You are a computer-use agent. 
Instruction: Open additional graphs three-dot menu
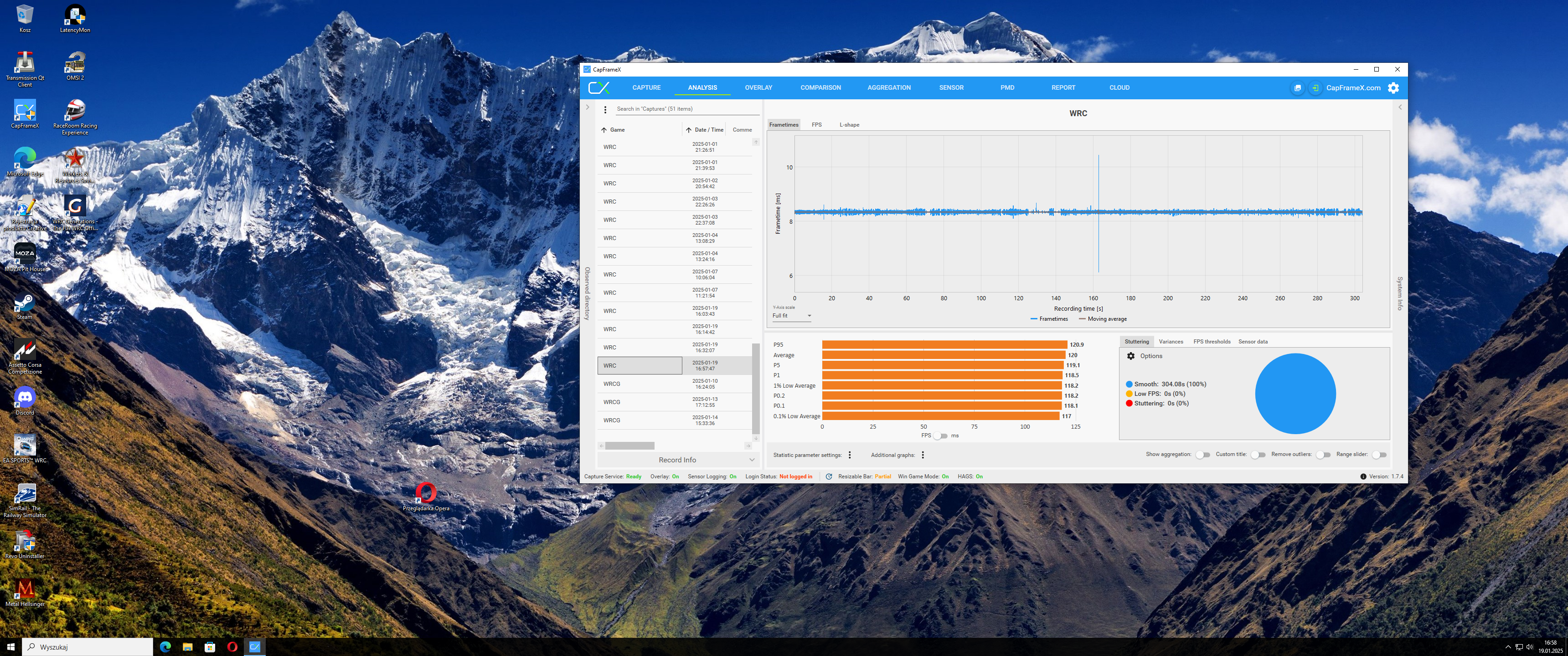point(923,455)
